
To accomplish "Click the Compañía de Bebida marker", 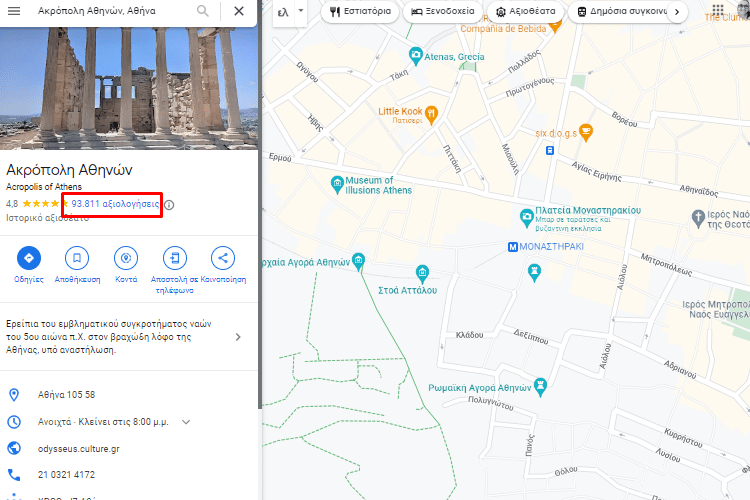I will [x=555, y=26].
